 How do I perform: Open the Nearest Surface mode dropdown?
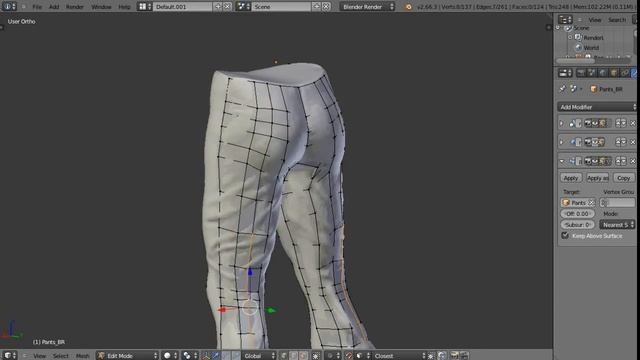click(x=618, y=224)
